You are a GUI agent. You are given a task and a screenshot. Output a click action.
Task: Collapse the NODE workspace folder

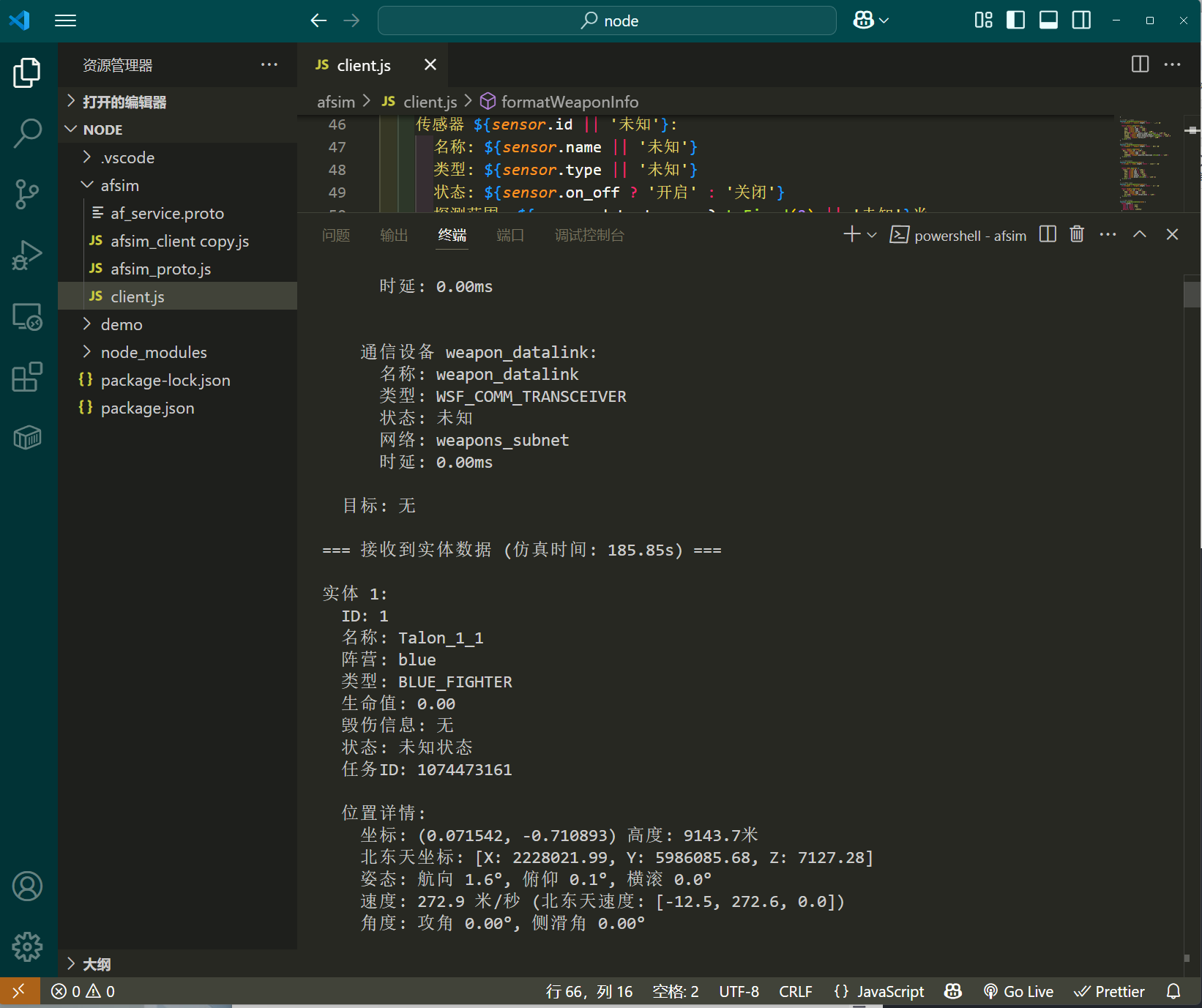pyautogui.click(x=177, y=130)
